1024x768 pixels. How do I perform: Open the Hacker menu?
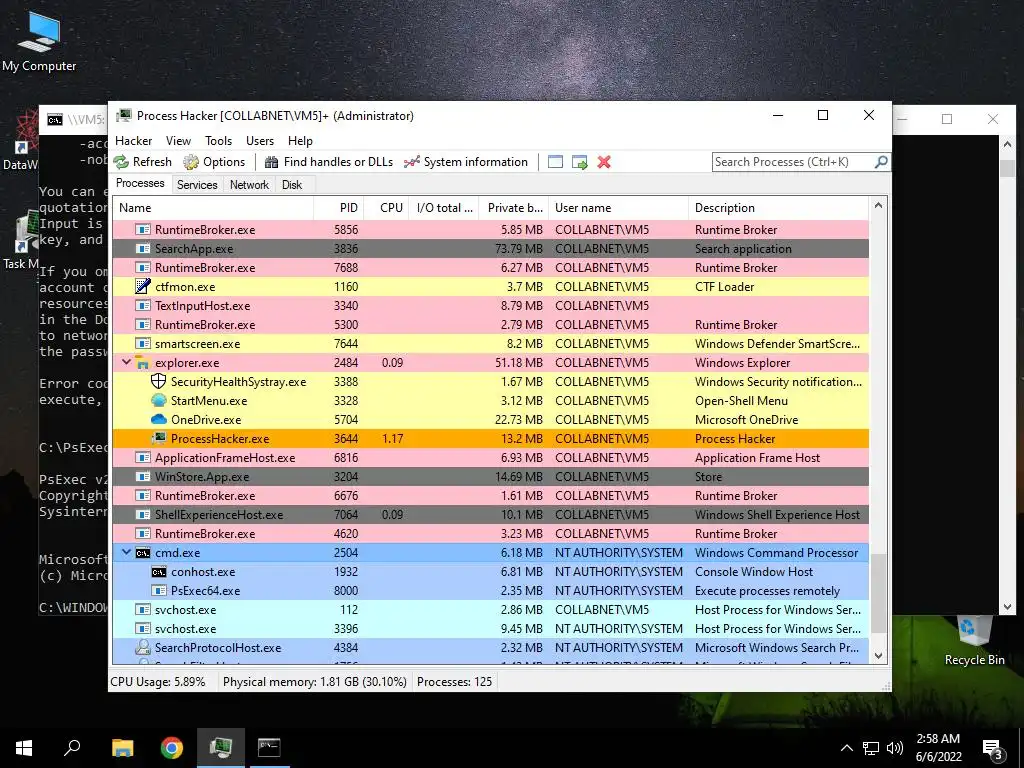[x=133, y=141]
